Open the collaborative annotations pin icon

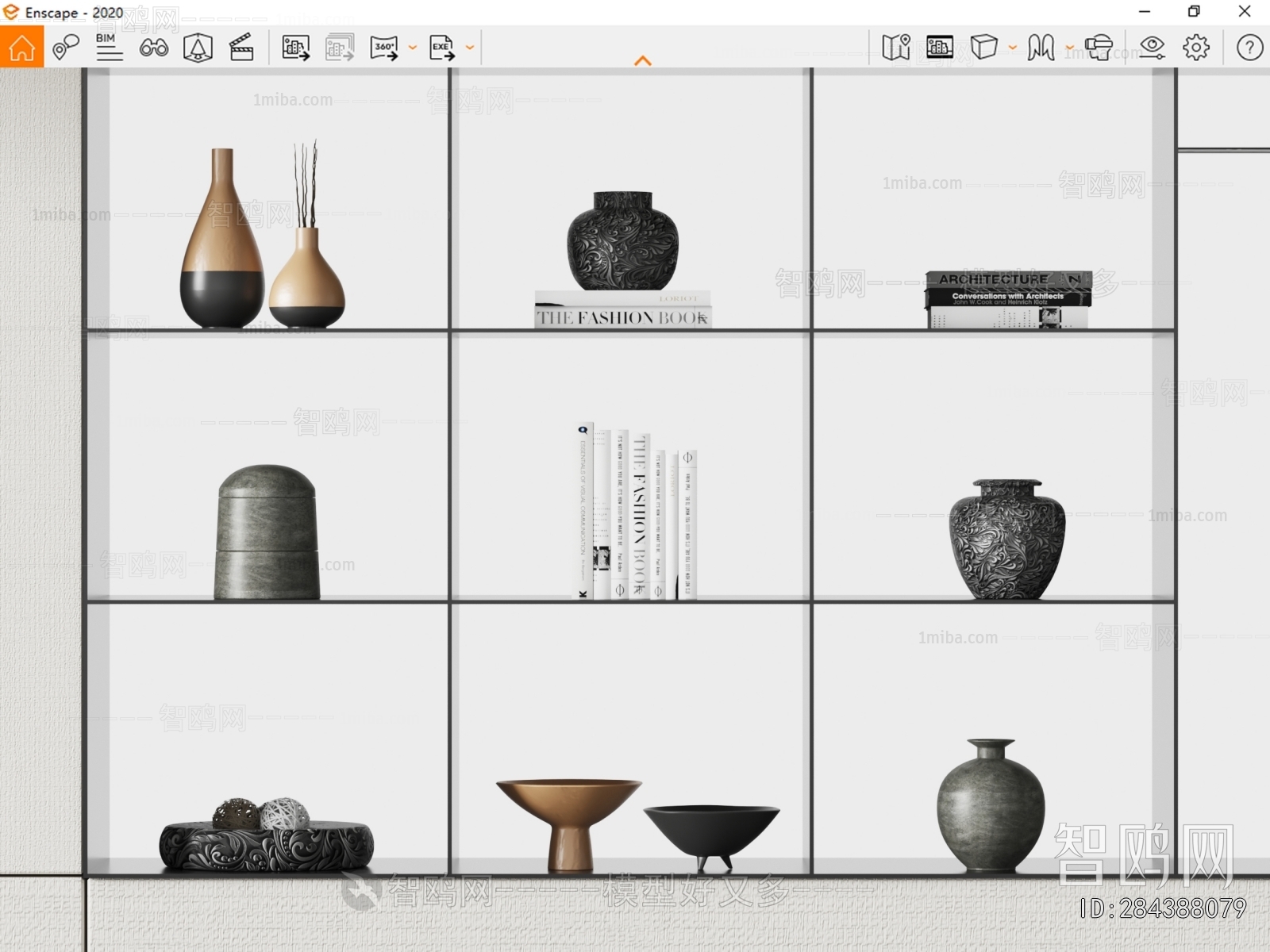(x=66, y=48)
